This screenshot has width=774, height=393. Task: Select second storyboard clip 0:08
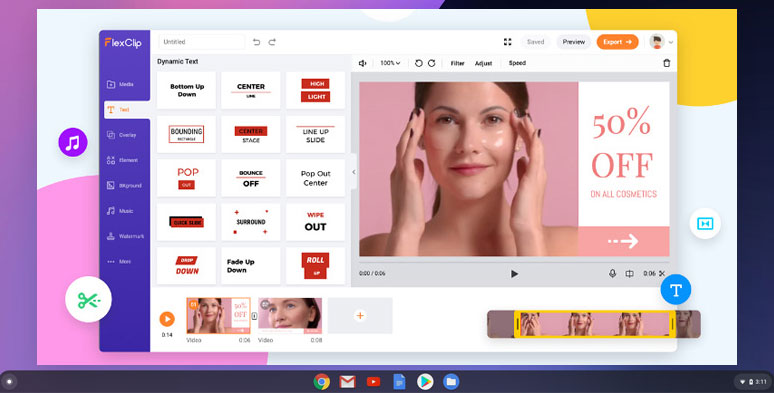290,316
